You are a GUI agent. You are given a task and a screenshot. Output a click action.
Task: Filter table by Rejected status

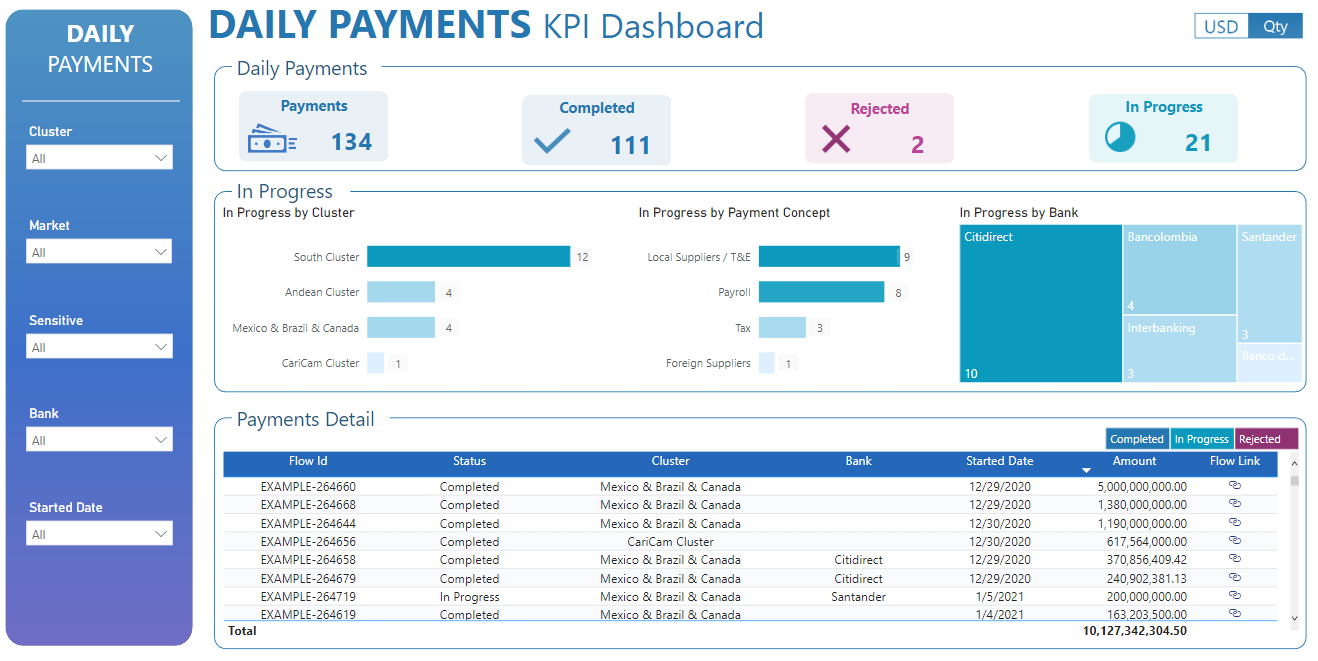tap(1265, 439)
